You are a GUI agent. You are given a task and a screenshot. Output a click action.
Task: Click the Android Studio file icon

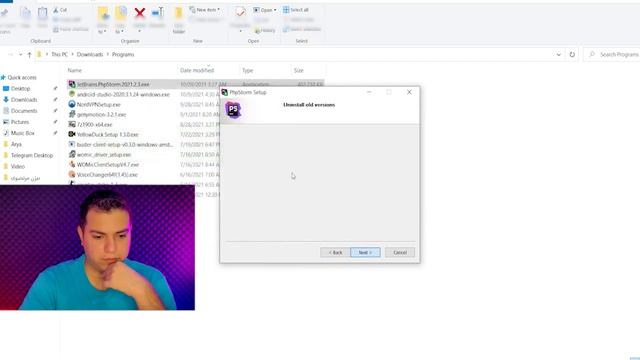pos(72,94)
